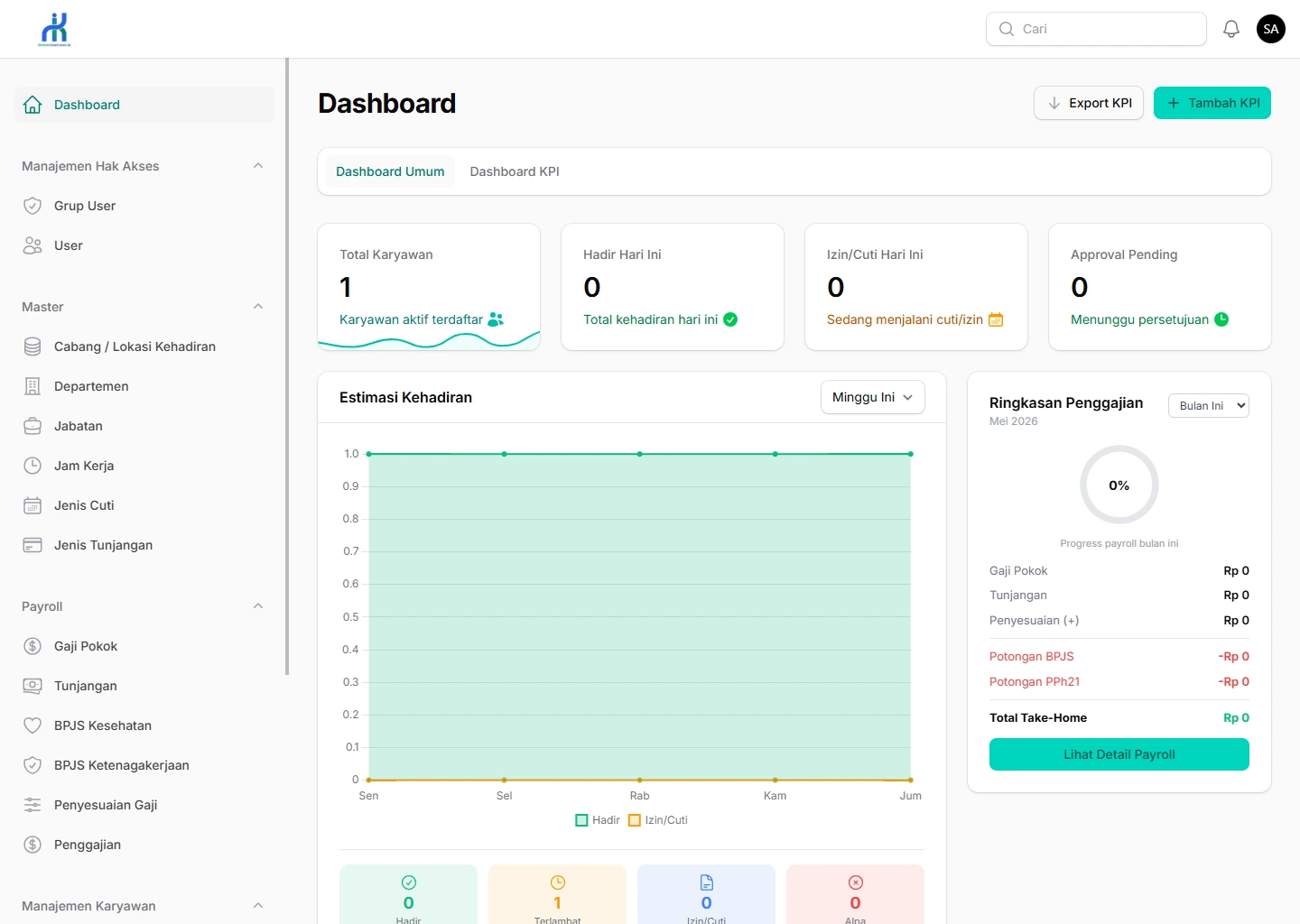The height and width of the screenshot is (924, 1300).
Task: Click clock icon beside Menunggu persetujuan
Action: (x=1221, y=319)
